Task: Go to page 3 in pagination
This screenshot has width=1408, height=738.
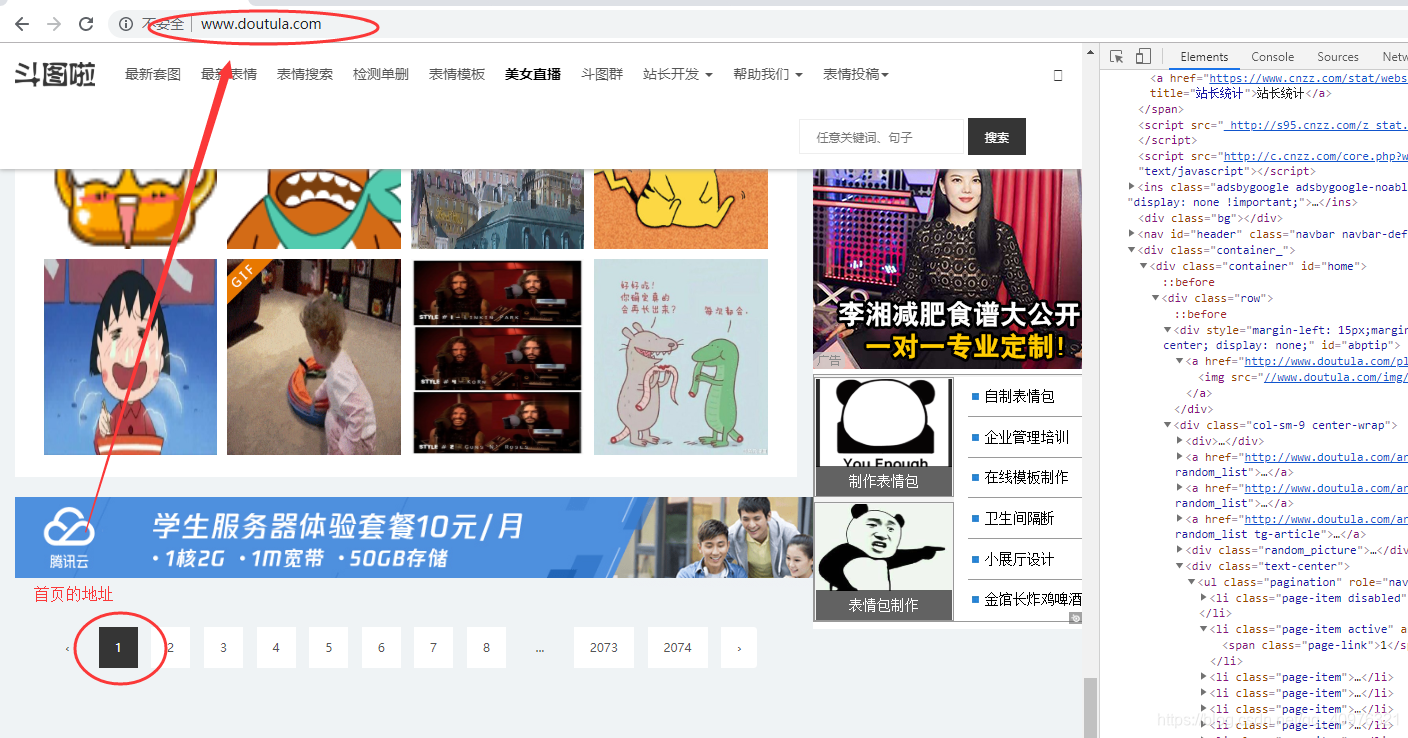Action: [x=223, y=648]
